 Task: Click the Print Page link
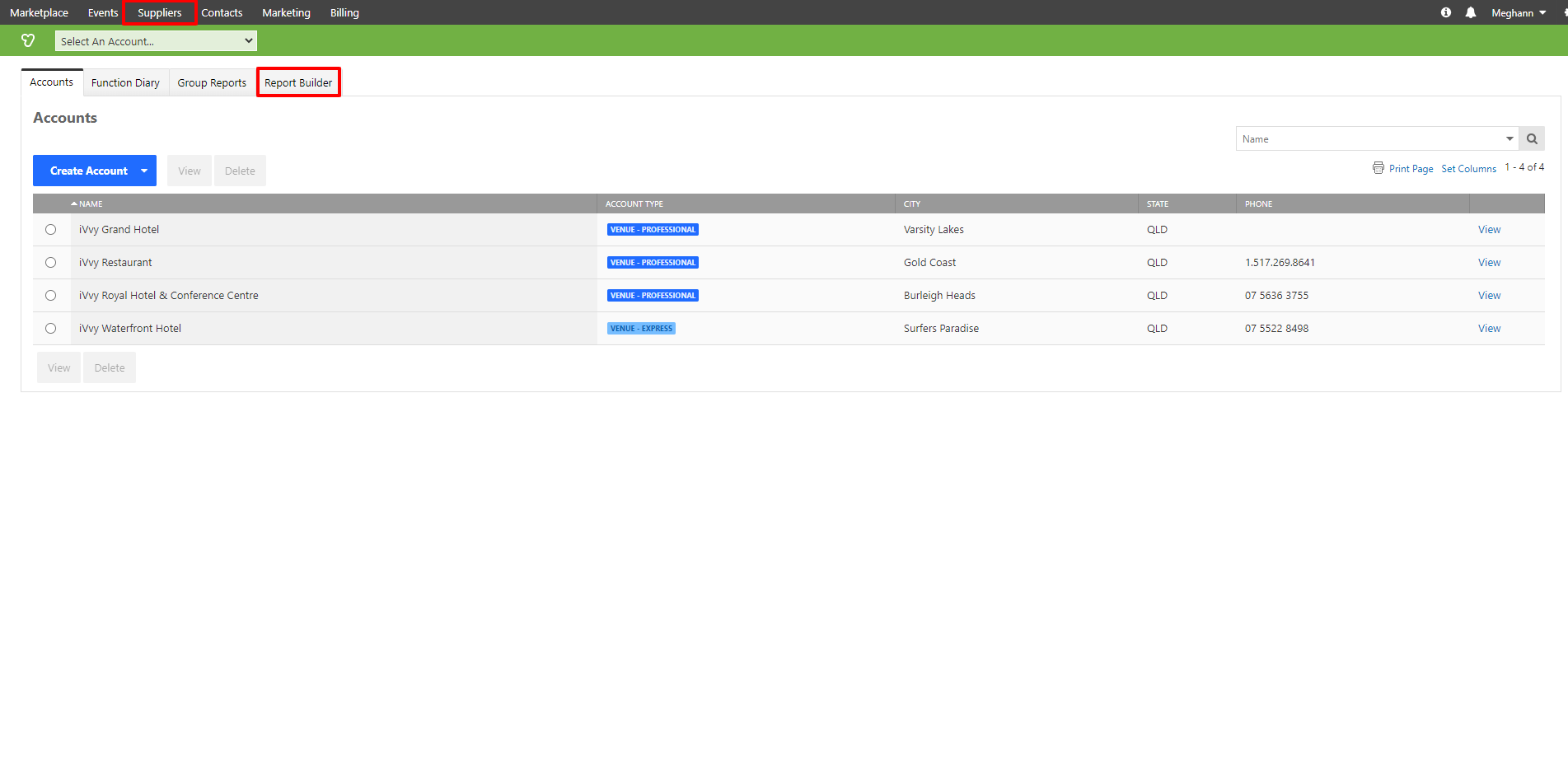point(1411,168)
